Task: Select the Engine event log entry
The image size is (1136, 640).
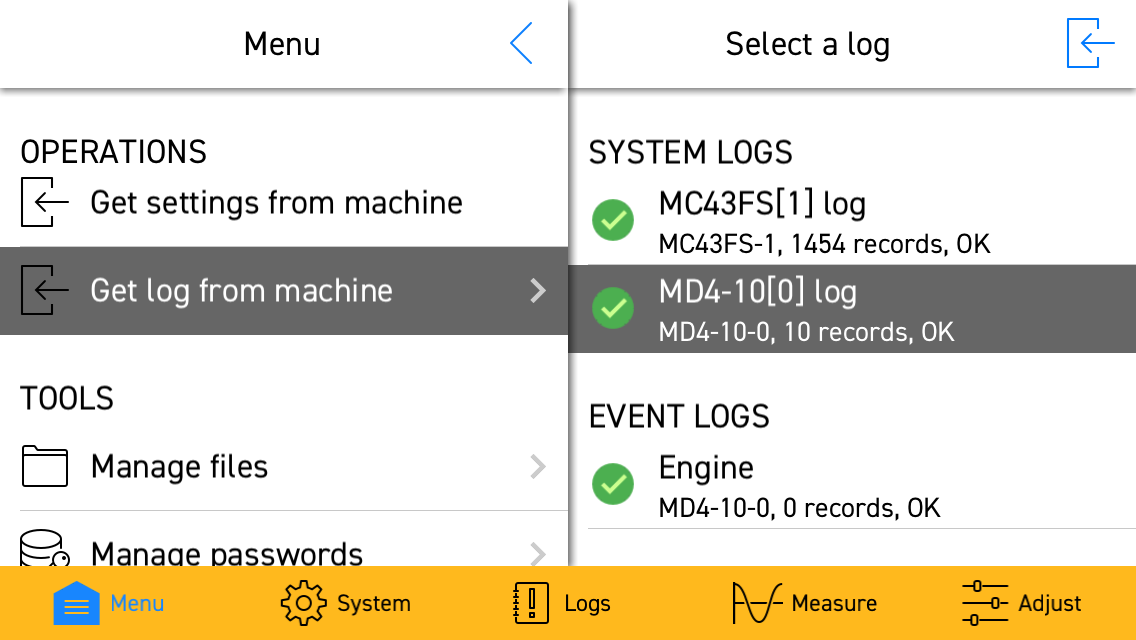Action: 852,485
